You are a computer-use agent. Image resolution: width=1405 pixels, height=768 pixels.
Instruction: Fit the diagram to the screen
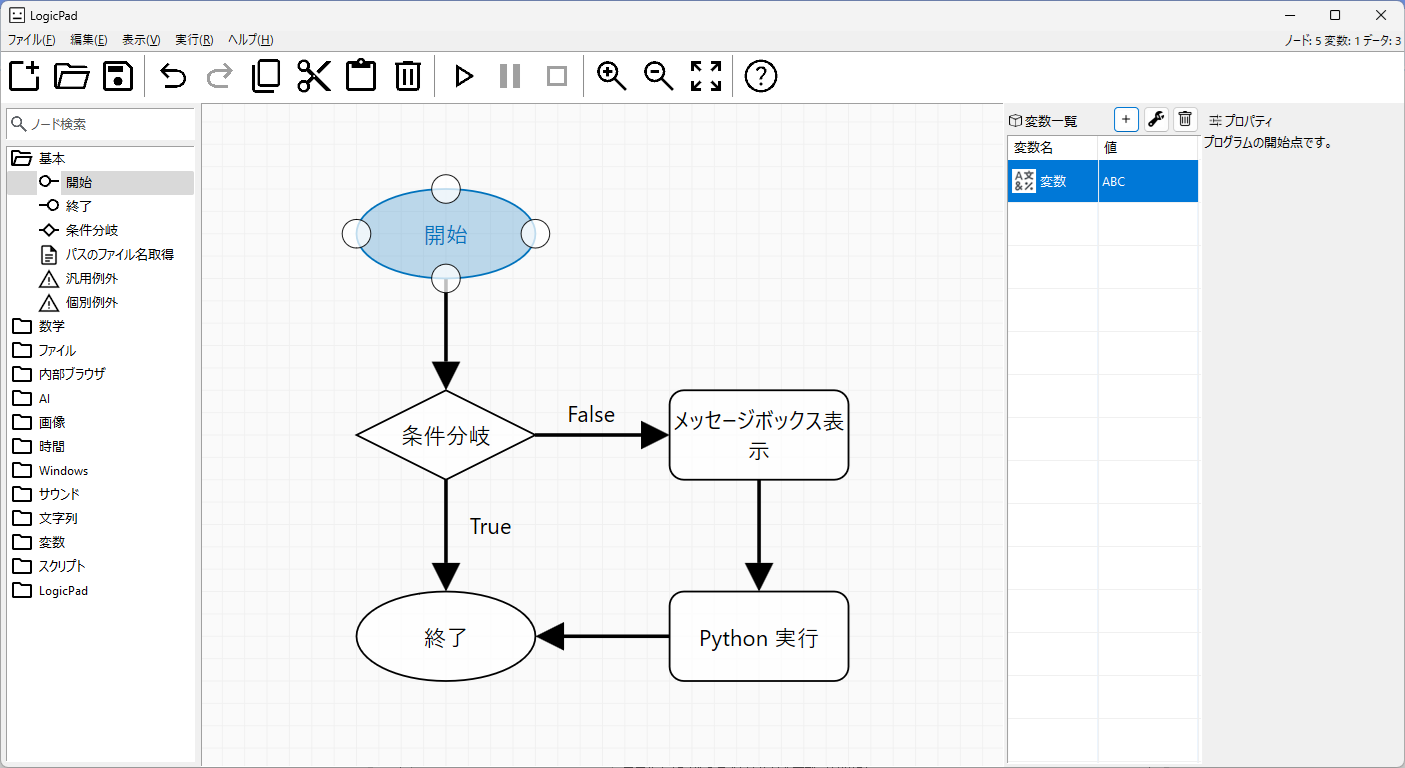[706, 76]
